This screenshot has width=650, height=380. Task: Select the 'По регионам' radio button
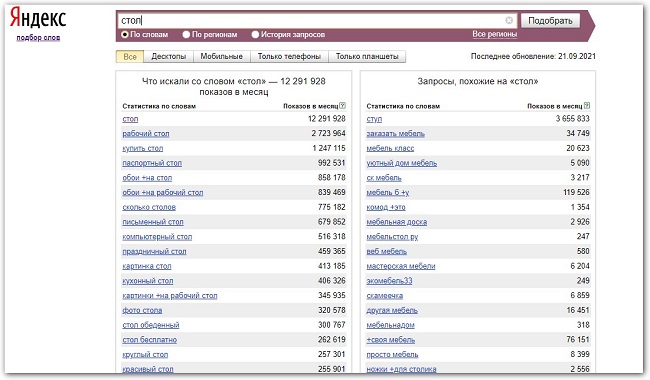point(186,34)
